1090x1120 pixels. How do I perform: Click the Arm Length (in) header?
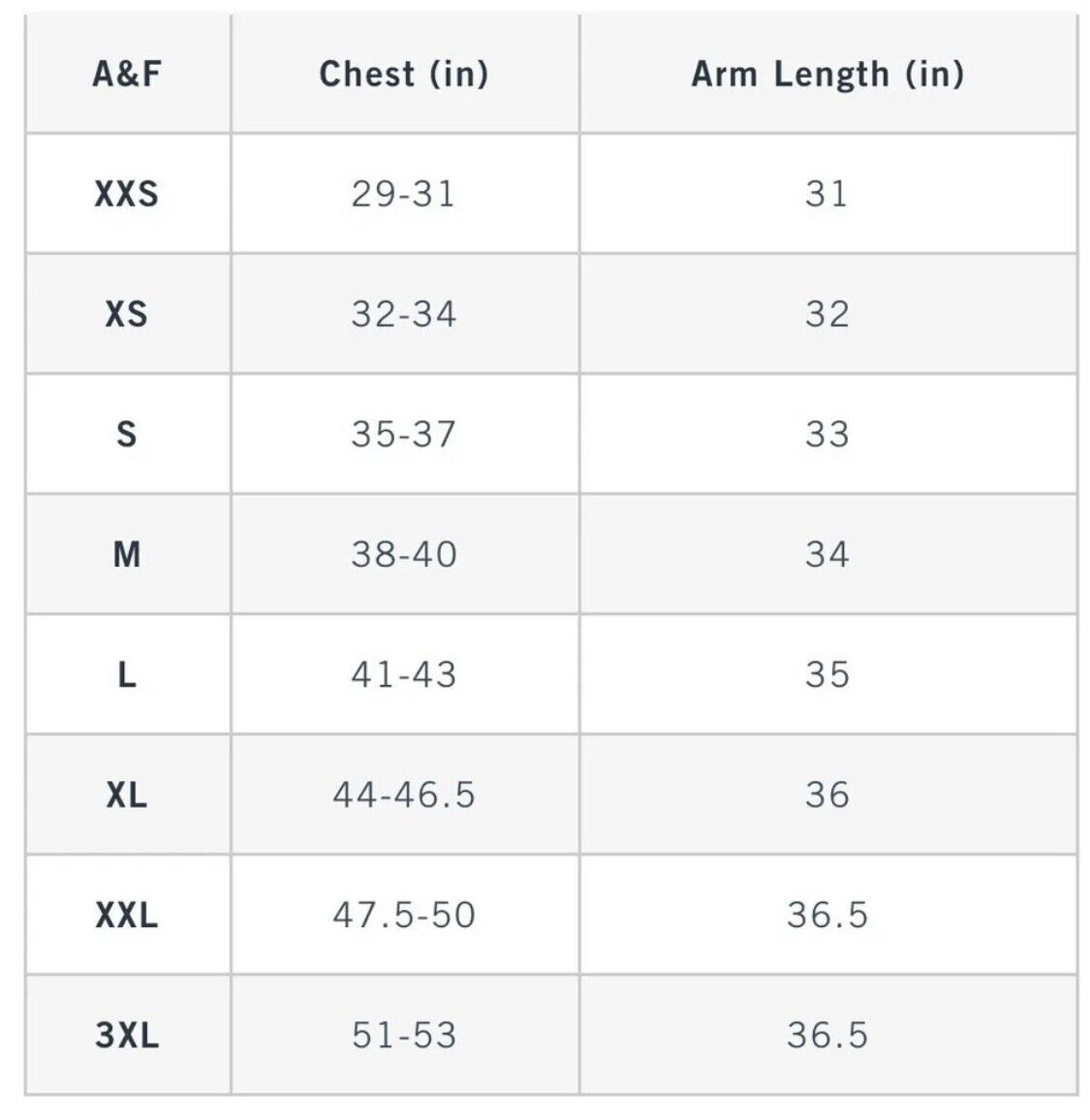(826, 74)
